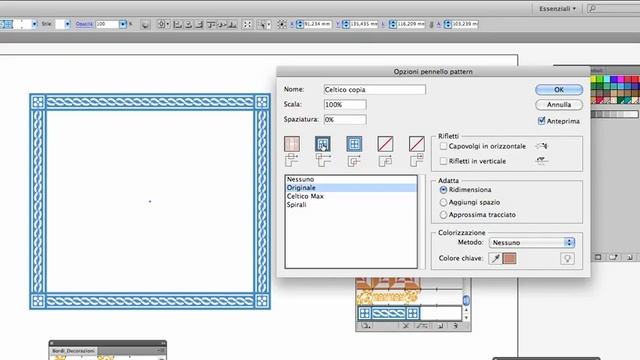
Task: Pick the cyan swatch in Swatches panel
Action: 607,79
